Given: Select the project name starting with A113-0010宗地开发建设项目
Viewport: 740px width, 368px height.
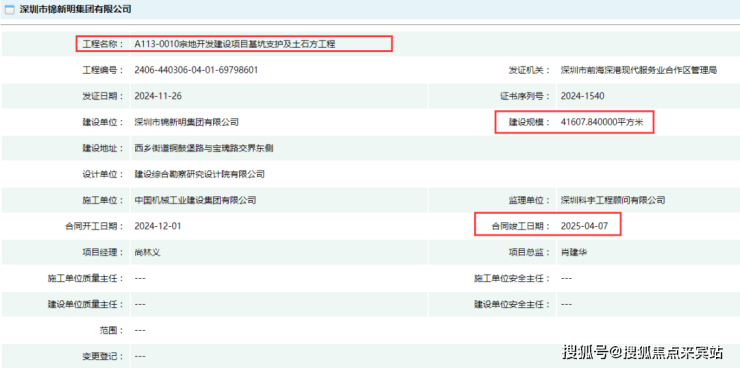Looking at the screenshot, I should [x=235, y=44].
